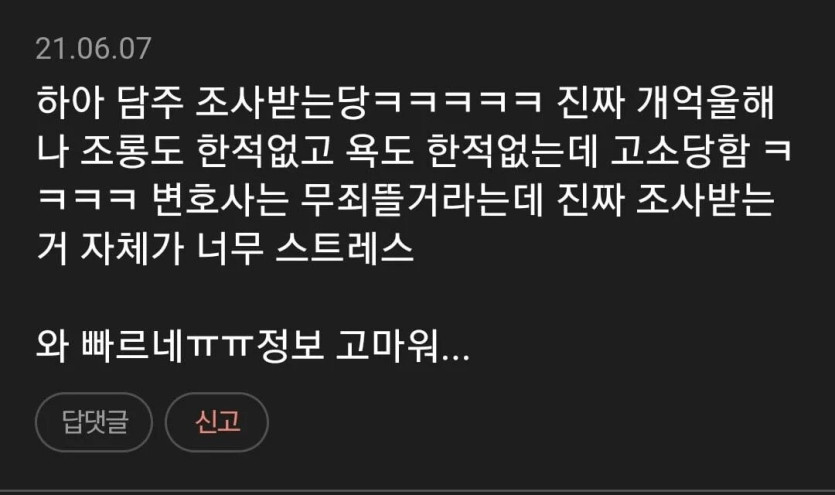This screenshot has width=835, height=495.
Task: Click the word 변호사는 in comment
Action: click(219, 200)
